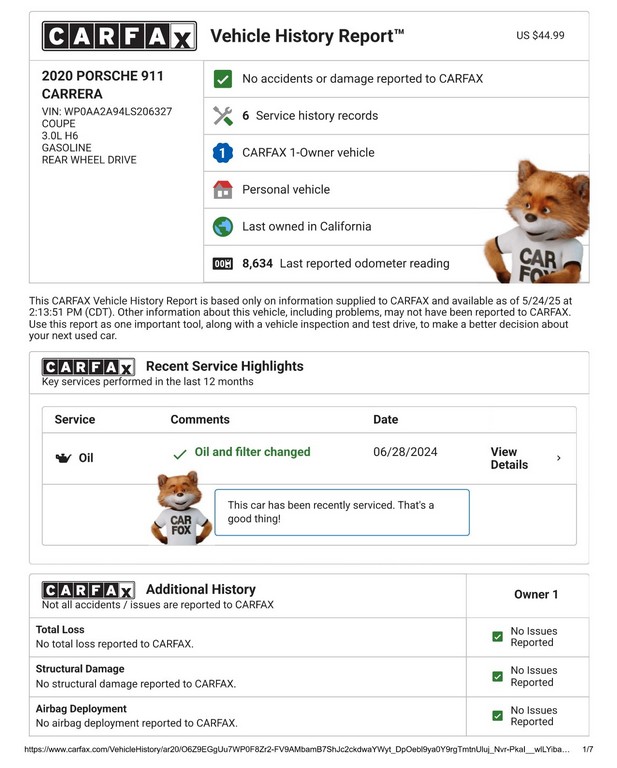Click the 8,634 Last reported odometer reading row

click(x=396, y=264)
